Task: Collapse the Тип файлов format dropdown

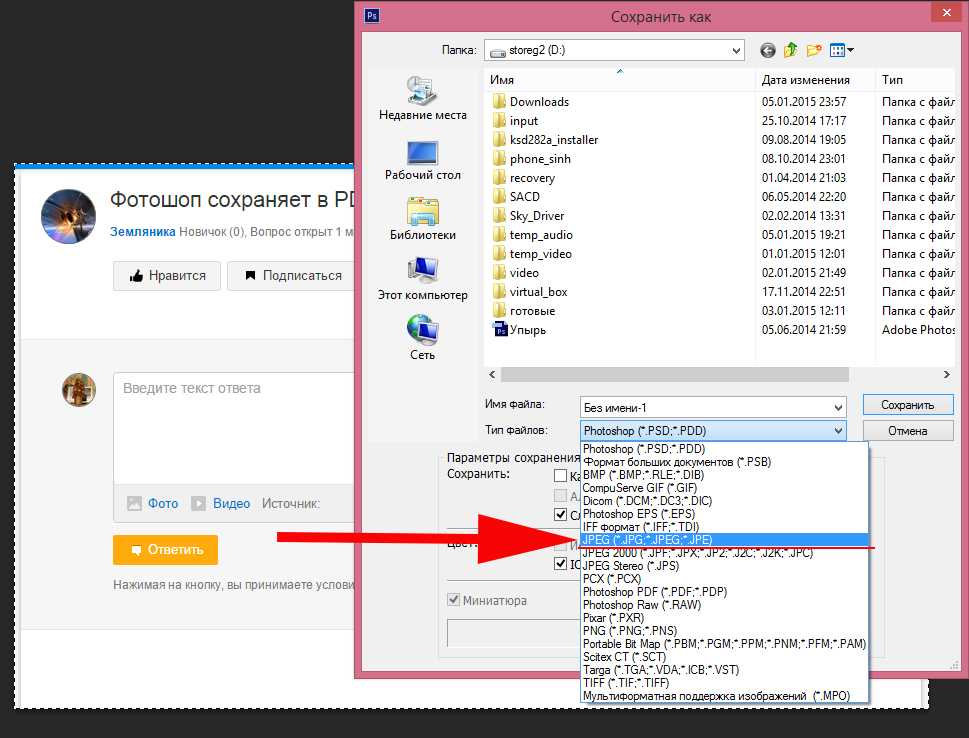Action: click(838, 430)
